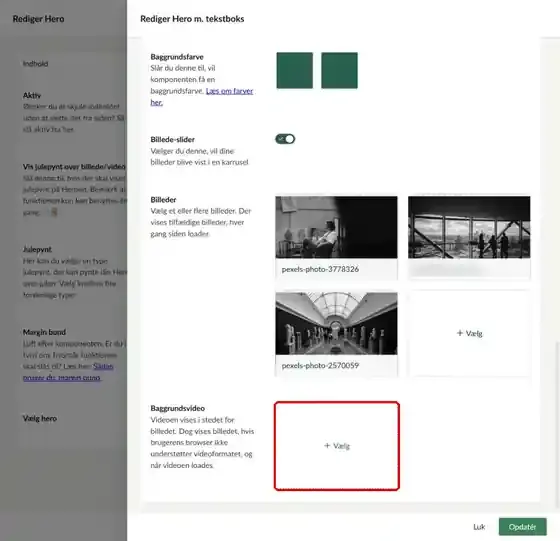Open the margin bund help link
560x541 pixels.
68,372
